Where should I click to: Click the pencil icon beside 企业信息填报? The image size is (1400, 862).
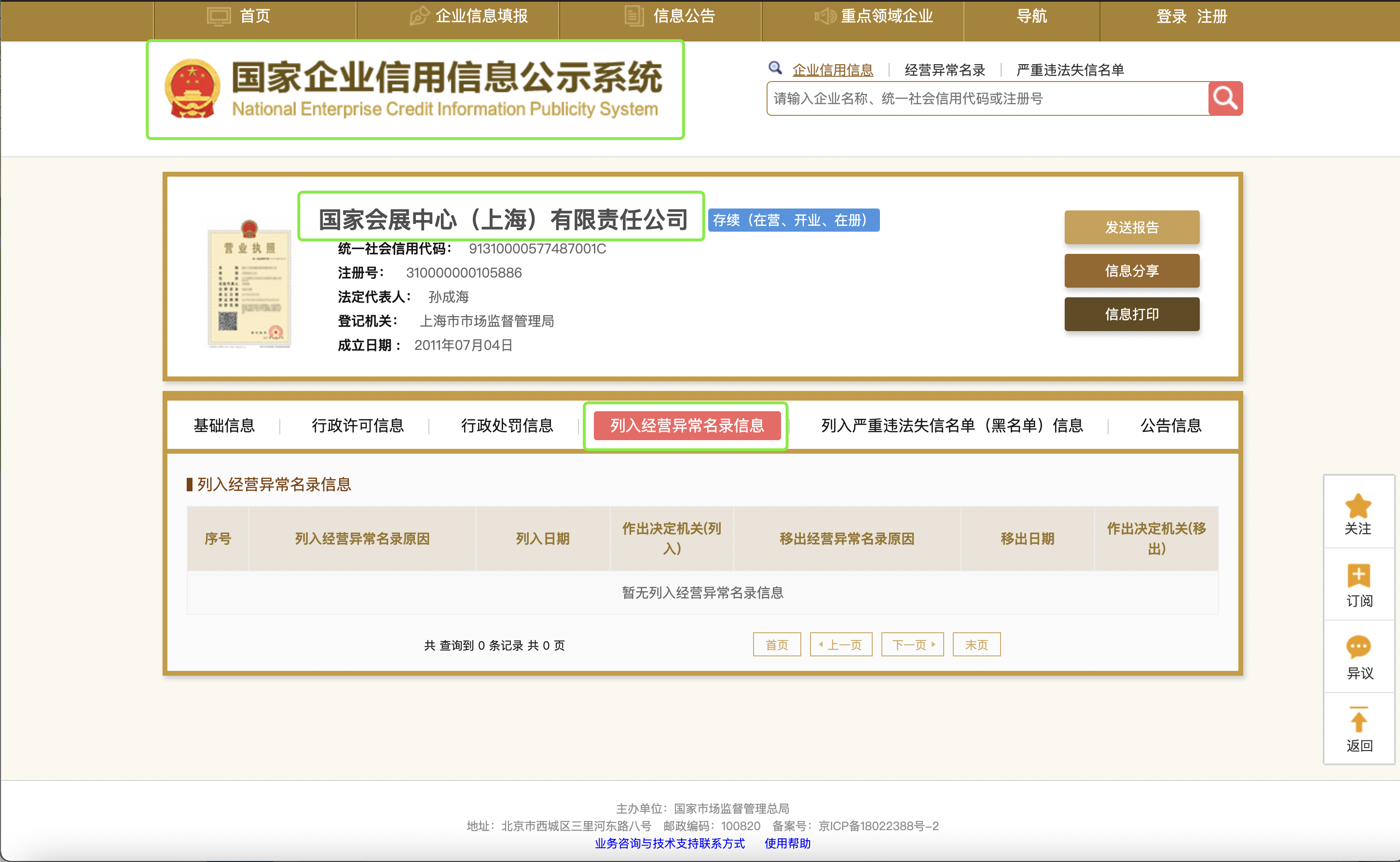click(419, 16)
